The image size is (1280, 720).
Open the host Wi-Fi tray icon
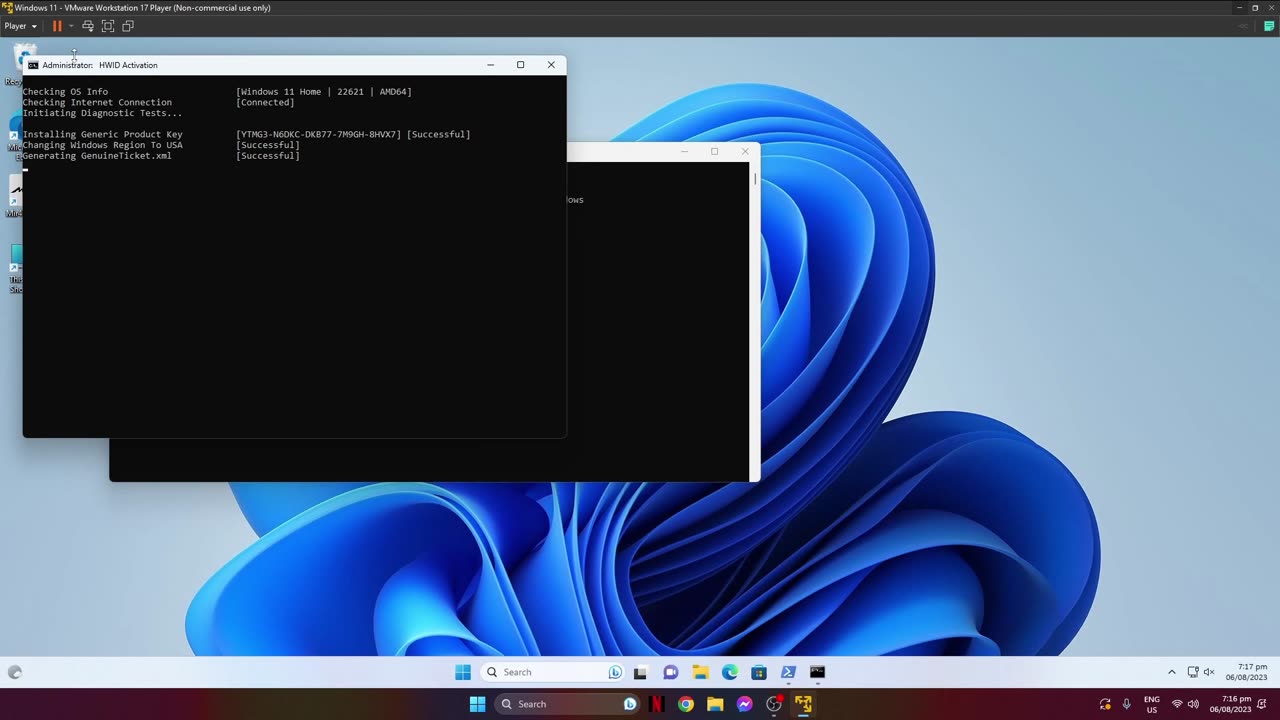click(x=1177, y=704)
